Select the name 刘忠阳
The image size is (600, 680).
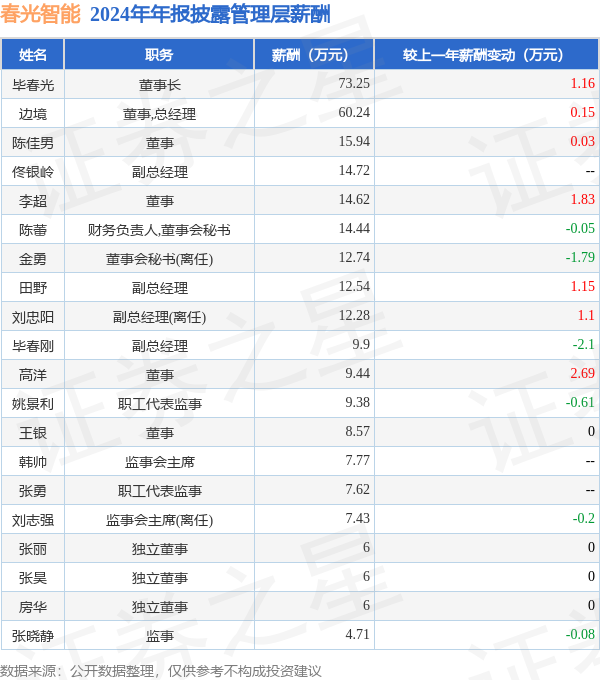point(33,317)
